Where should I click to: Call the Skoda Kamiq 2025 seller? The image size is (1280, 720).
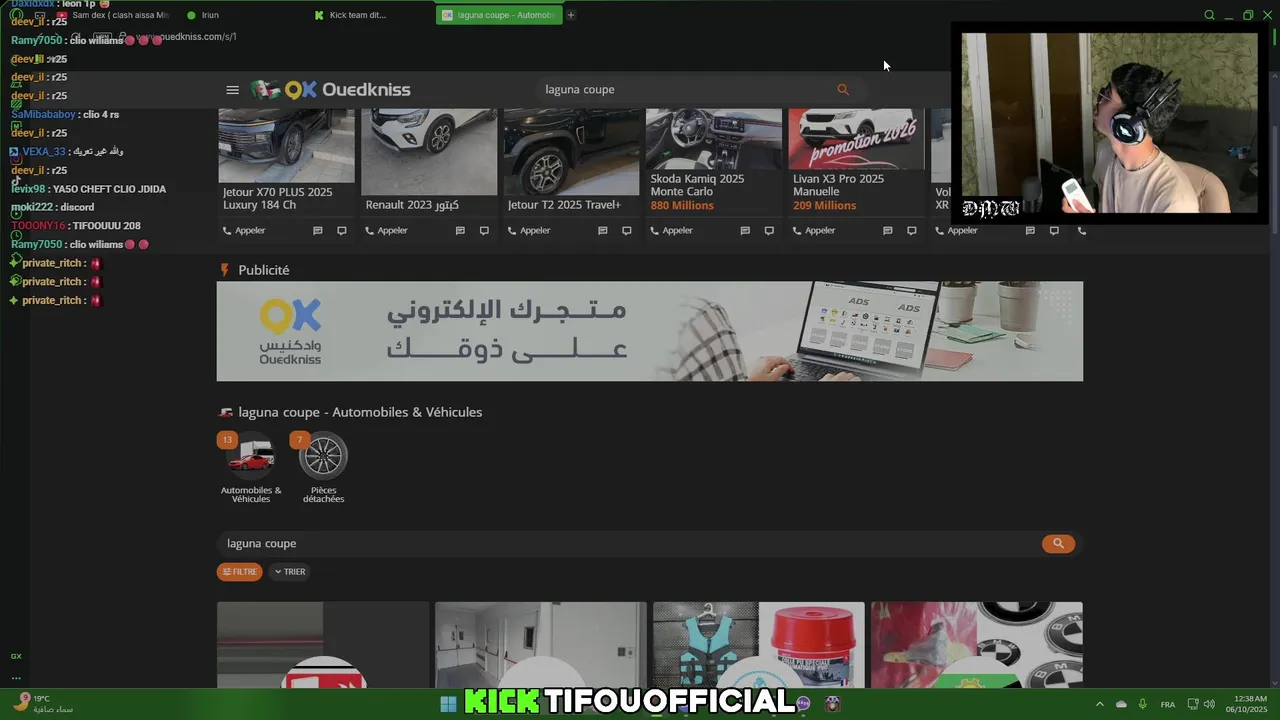coord(671,231)
